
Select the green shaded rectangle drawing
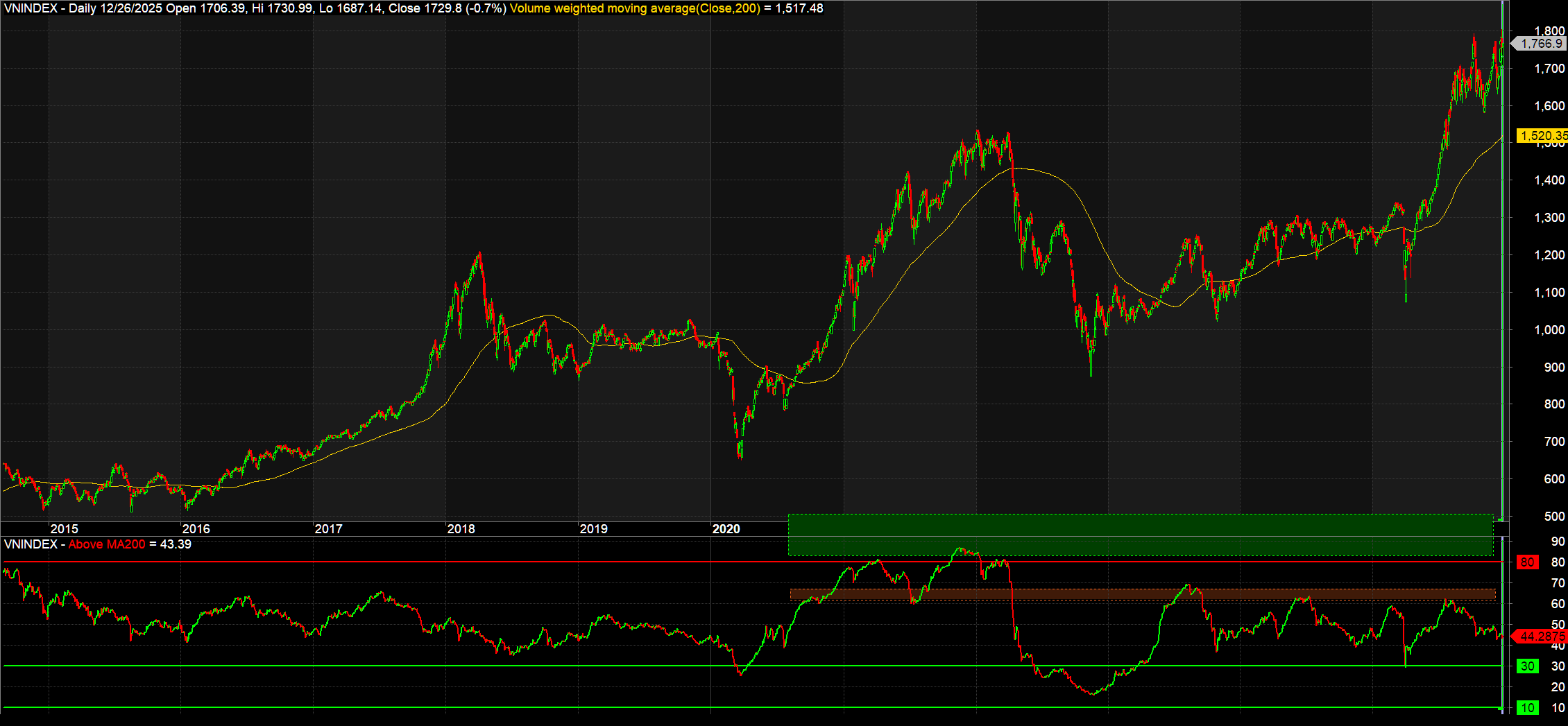coord(1141,535)
